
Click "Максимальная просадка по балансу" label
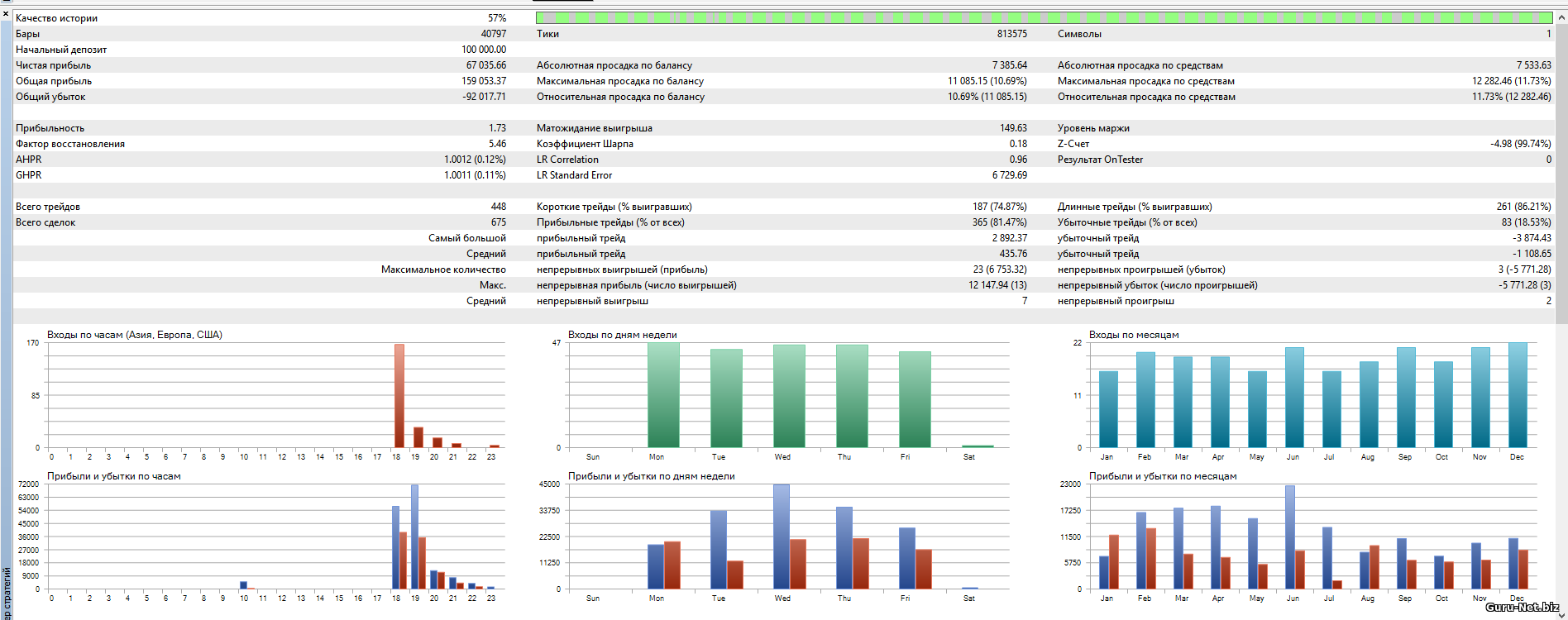click(620, 81)
